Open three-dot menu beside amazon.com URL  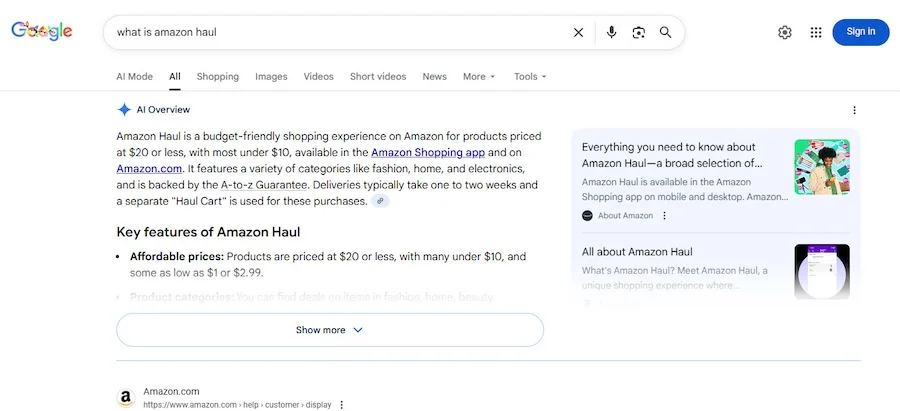pos(342,405)
